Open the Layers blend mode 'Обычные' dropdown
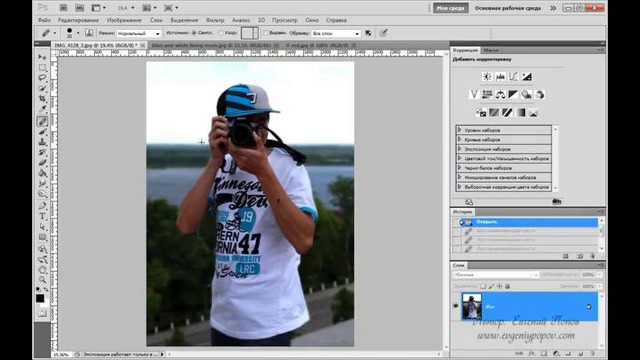Image resolution: width=640 pixels, height=360 pixels. [495, 275]
